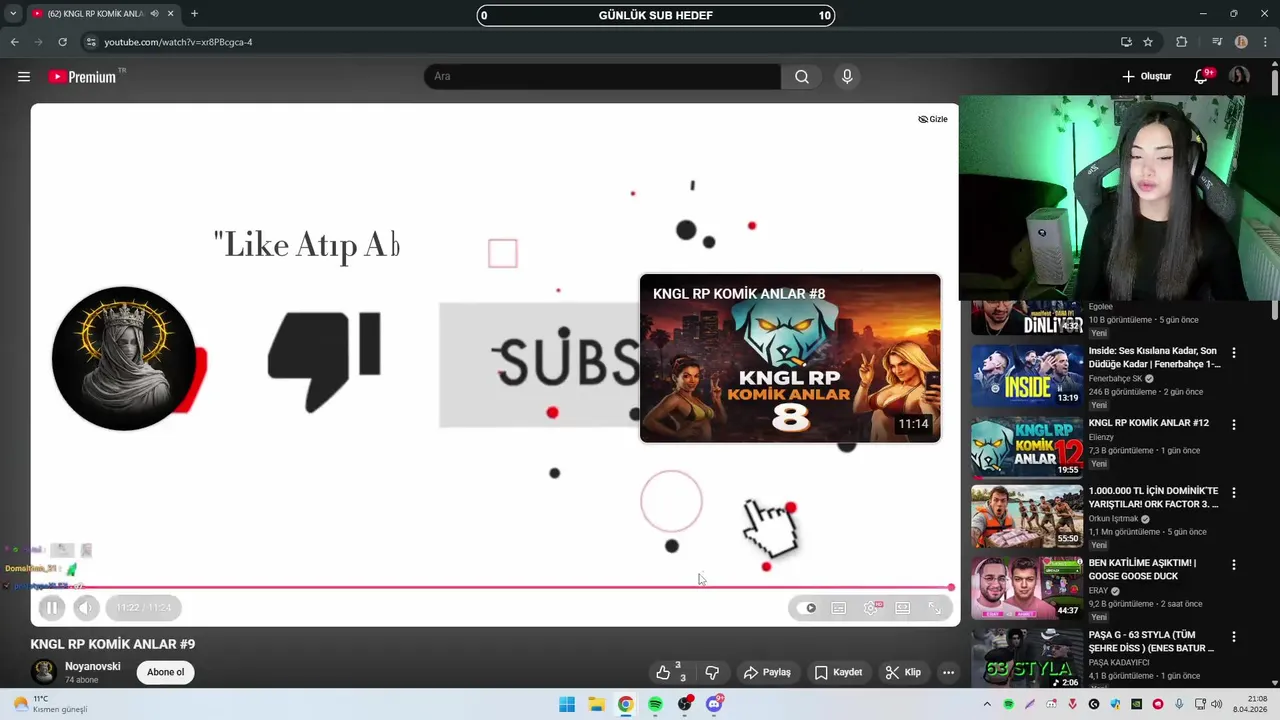Open Noyanovski channel name link
Screen dimensions: 1280x720
coord(93,666)
